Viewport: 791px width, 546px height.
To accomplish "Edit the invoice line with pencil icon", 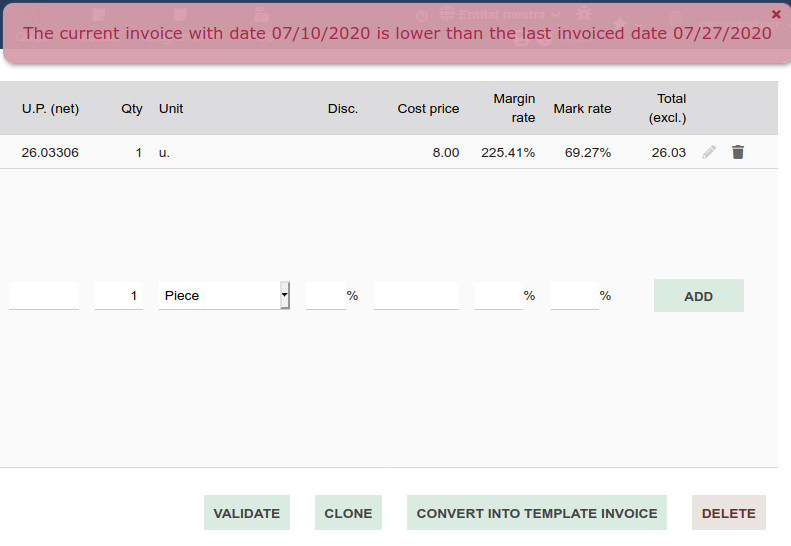I will 709,152.
